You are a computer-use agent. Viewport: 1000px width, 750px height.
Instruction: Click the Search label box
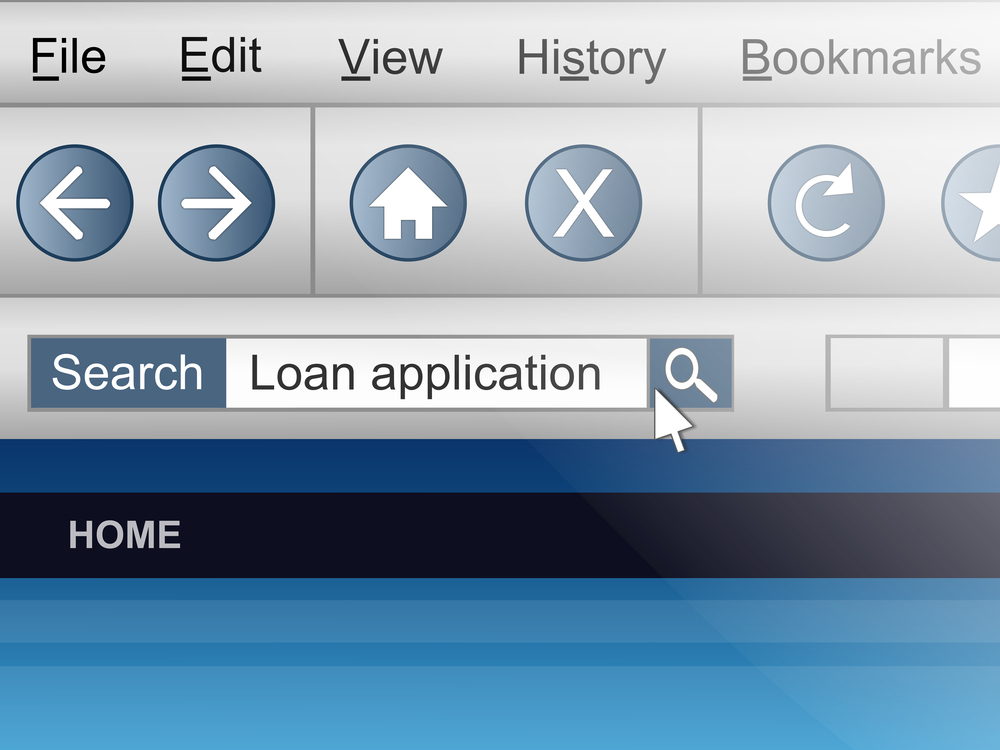[128, 374]
